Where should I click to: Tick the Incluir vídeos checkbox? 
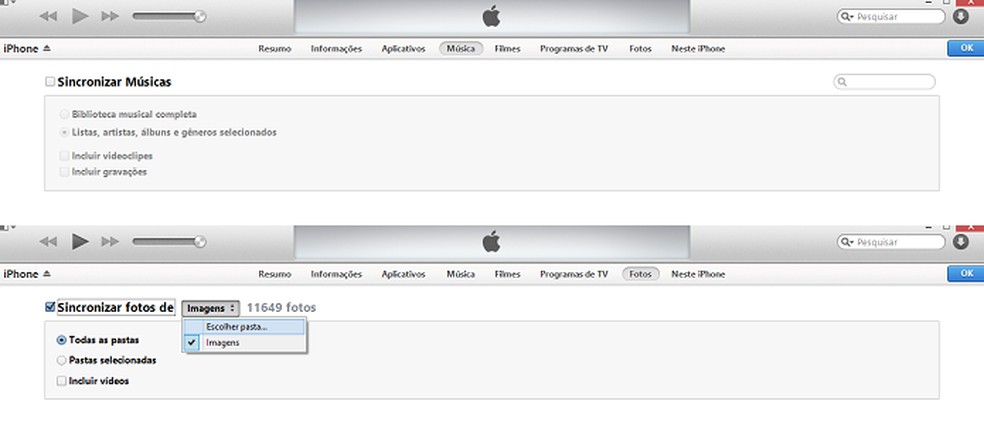coord(62,381)
